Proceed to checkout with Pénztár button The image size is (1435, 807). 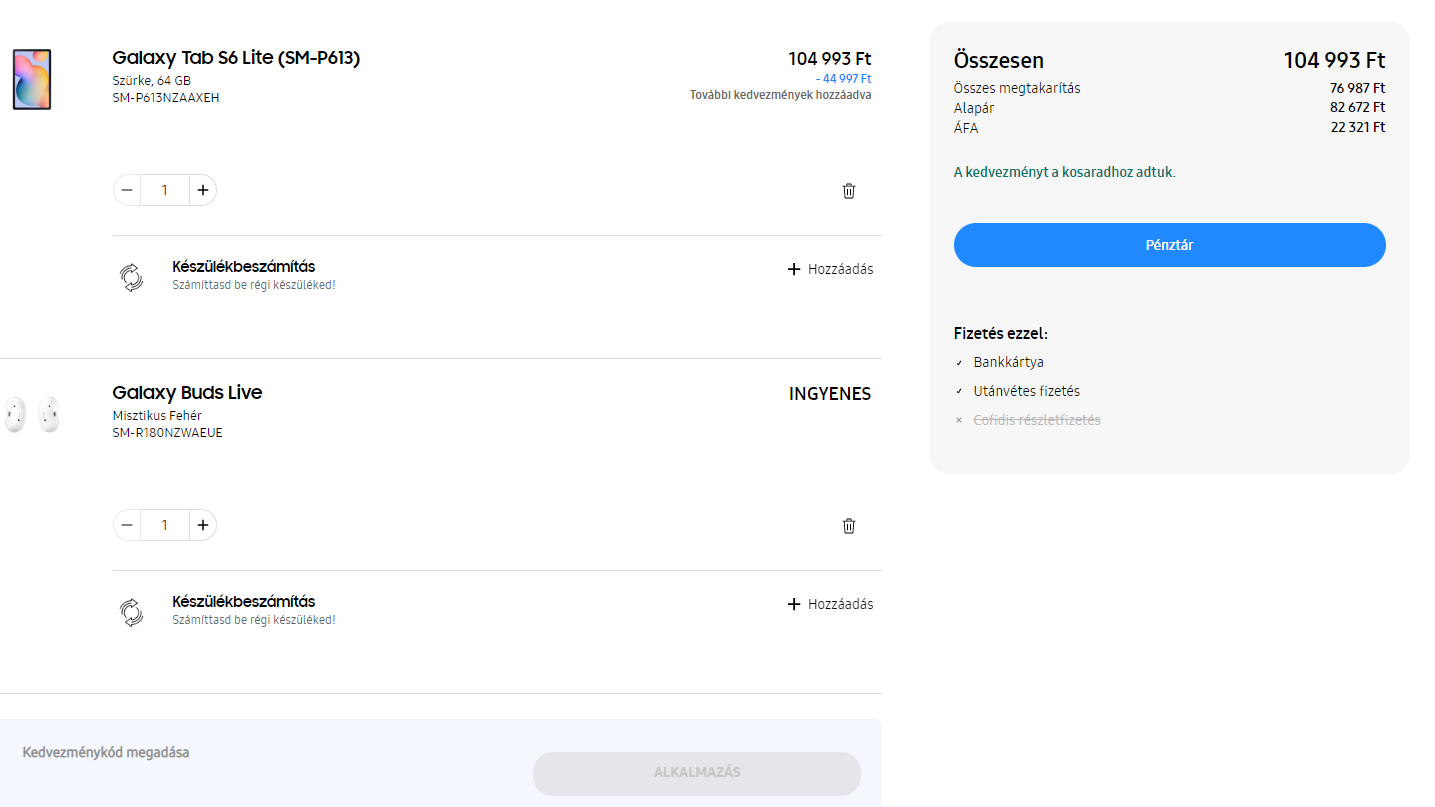coord(1169,245)
